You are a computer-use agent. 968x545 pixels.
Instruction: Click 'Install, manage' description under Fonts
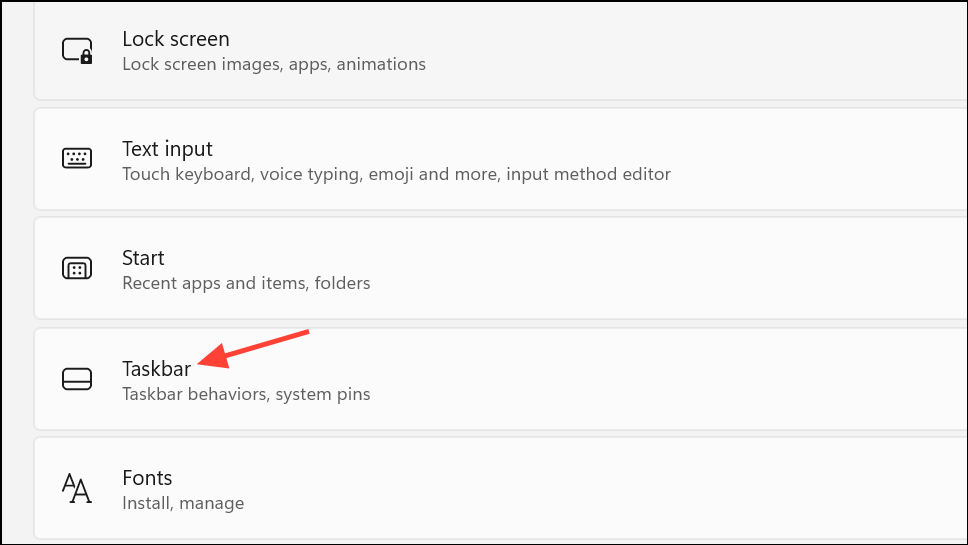(x=183, y=504)
